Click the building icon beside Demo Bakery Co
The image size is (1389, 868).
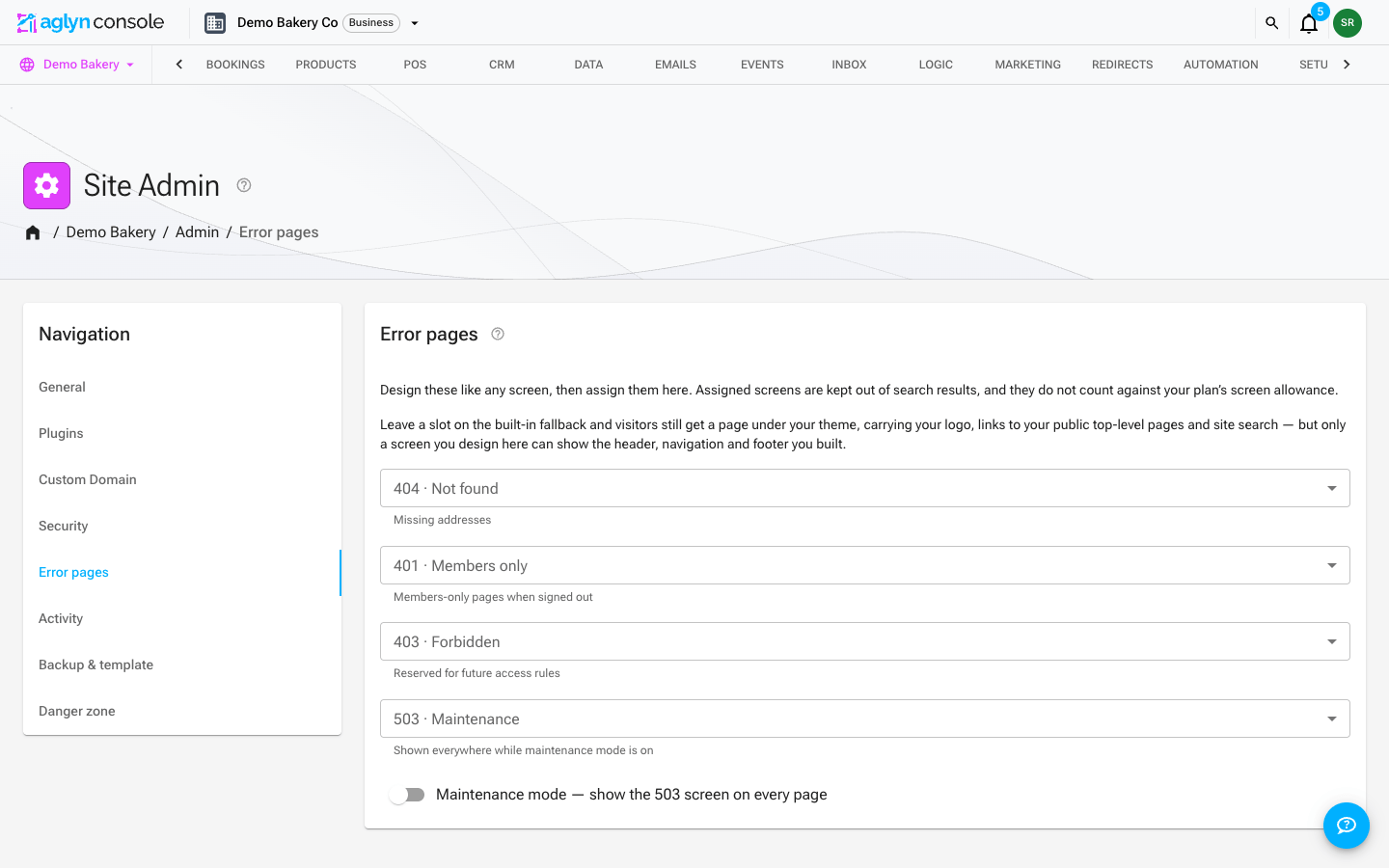215,23
